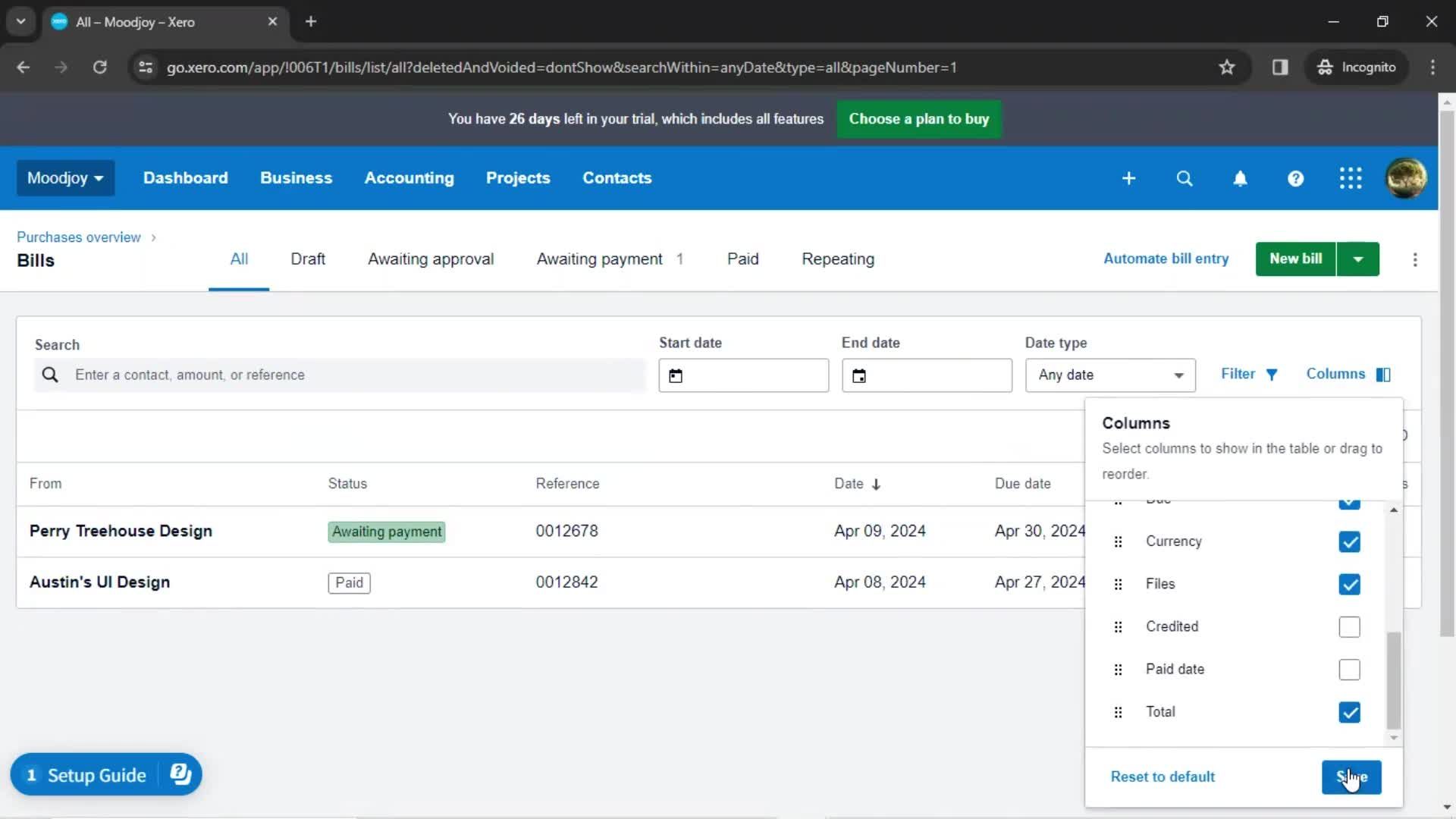The height and width of the screenshot is (819, 1456).
Task: Click the End date calendar icon
Action: [859, 375]
